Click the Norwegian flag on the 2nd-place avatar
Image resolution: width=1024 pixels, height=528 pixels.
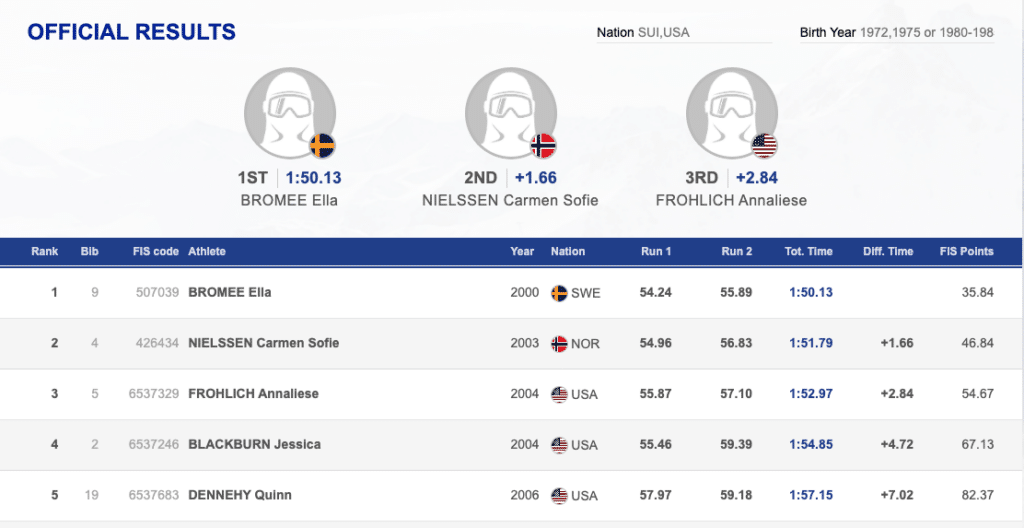pos(543,146)
